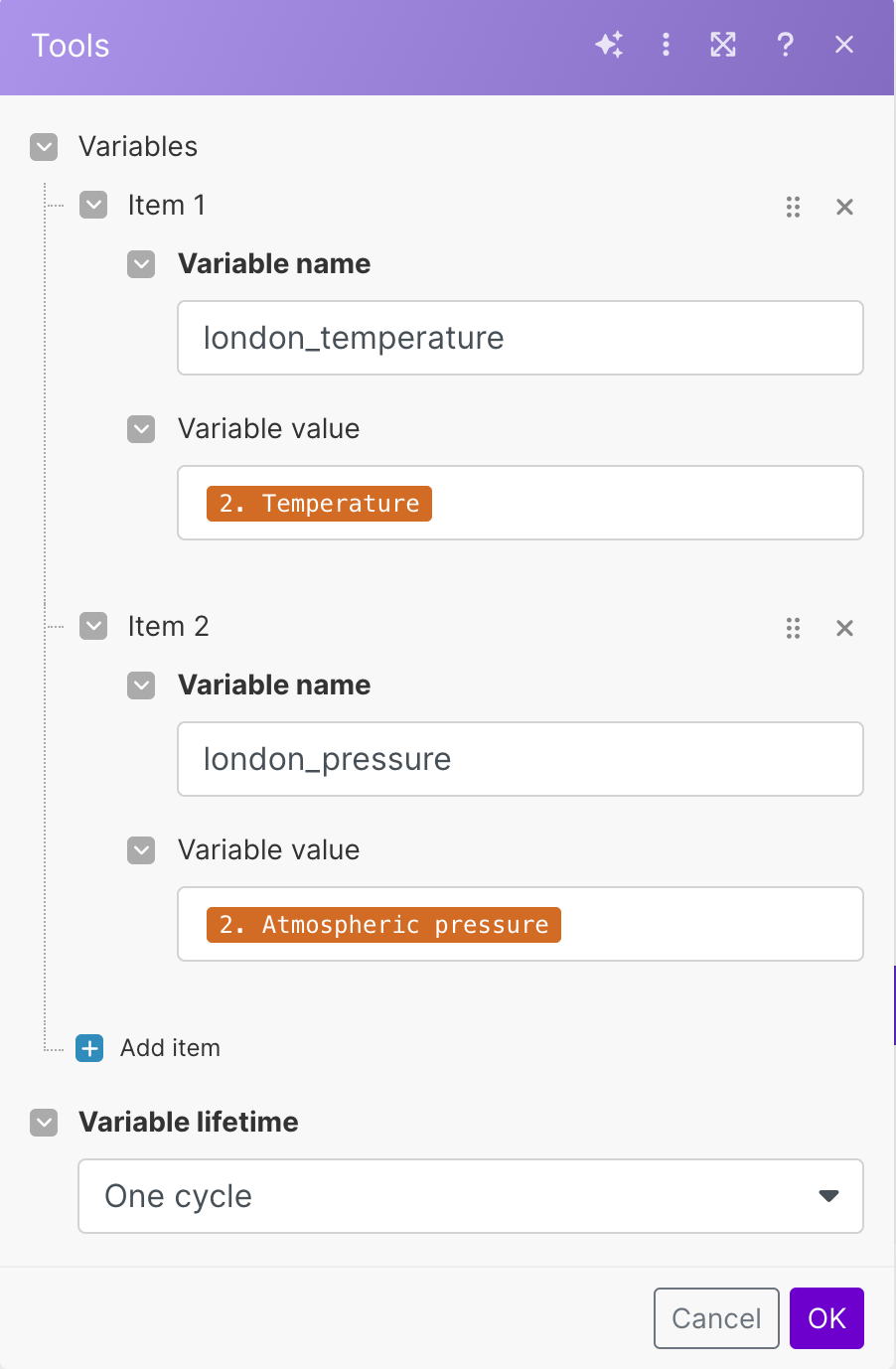896x1369 pixels.
Task: Close the Tools dialog
Action: coord(844,45)
